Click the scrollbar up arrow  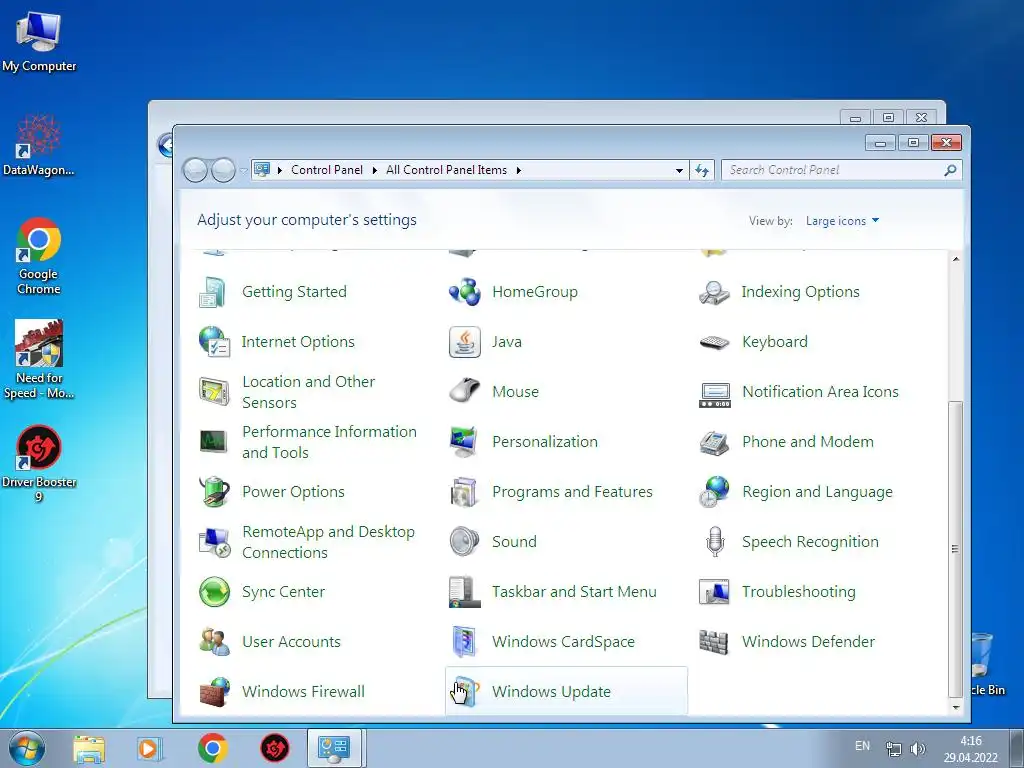955,259
